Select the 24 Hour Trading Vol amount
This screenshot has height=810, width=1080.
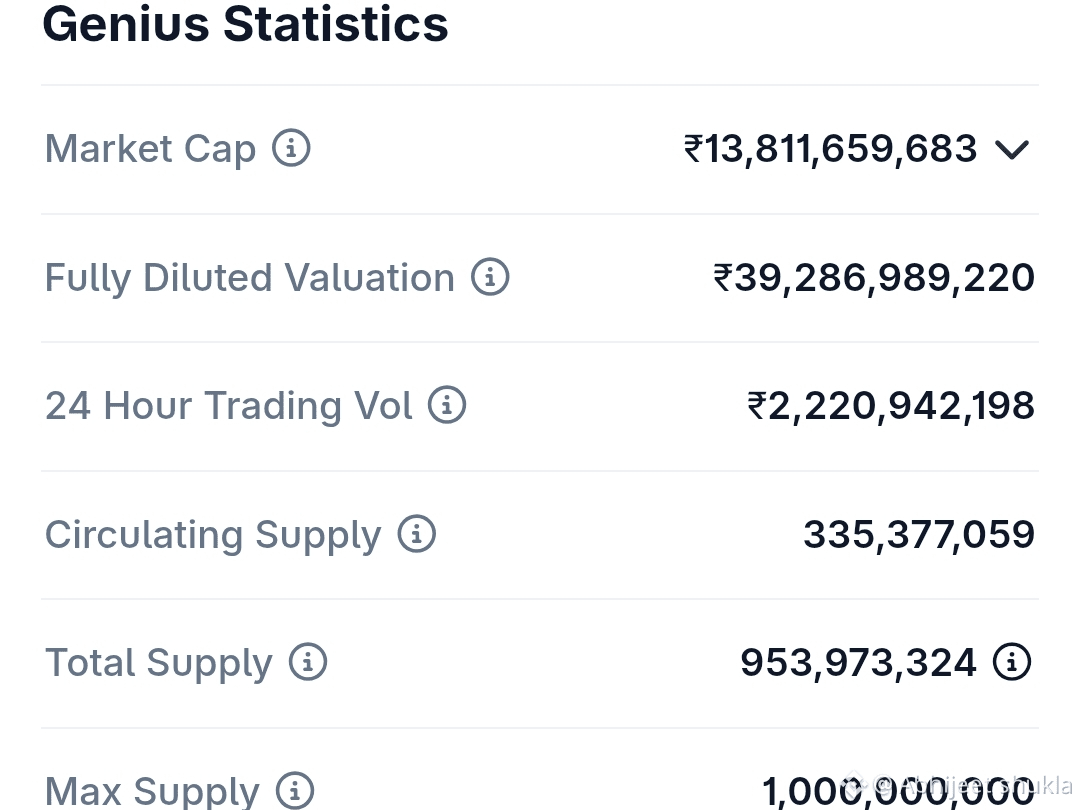[x=891, y=406]
